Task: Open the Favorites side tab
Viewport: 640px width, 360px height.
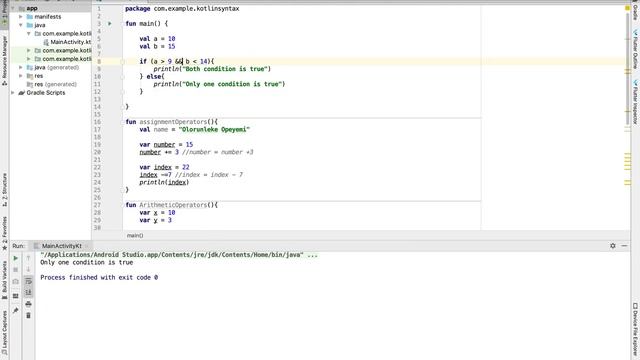Action: pyautogui.click(x=4, y=233)
